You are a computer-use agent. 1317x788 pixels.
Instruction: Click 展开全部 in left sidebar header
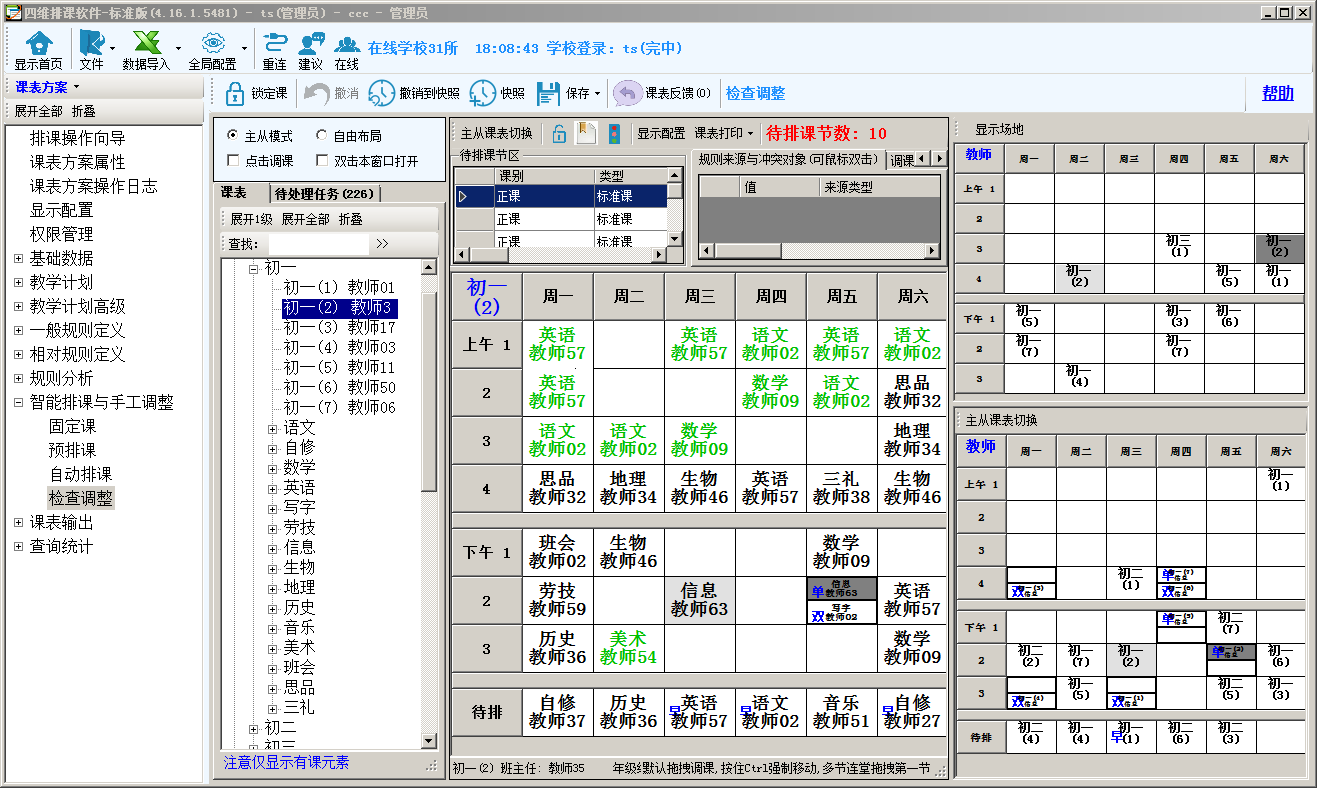click(x=38, y=111)
